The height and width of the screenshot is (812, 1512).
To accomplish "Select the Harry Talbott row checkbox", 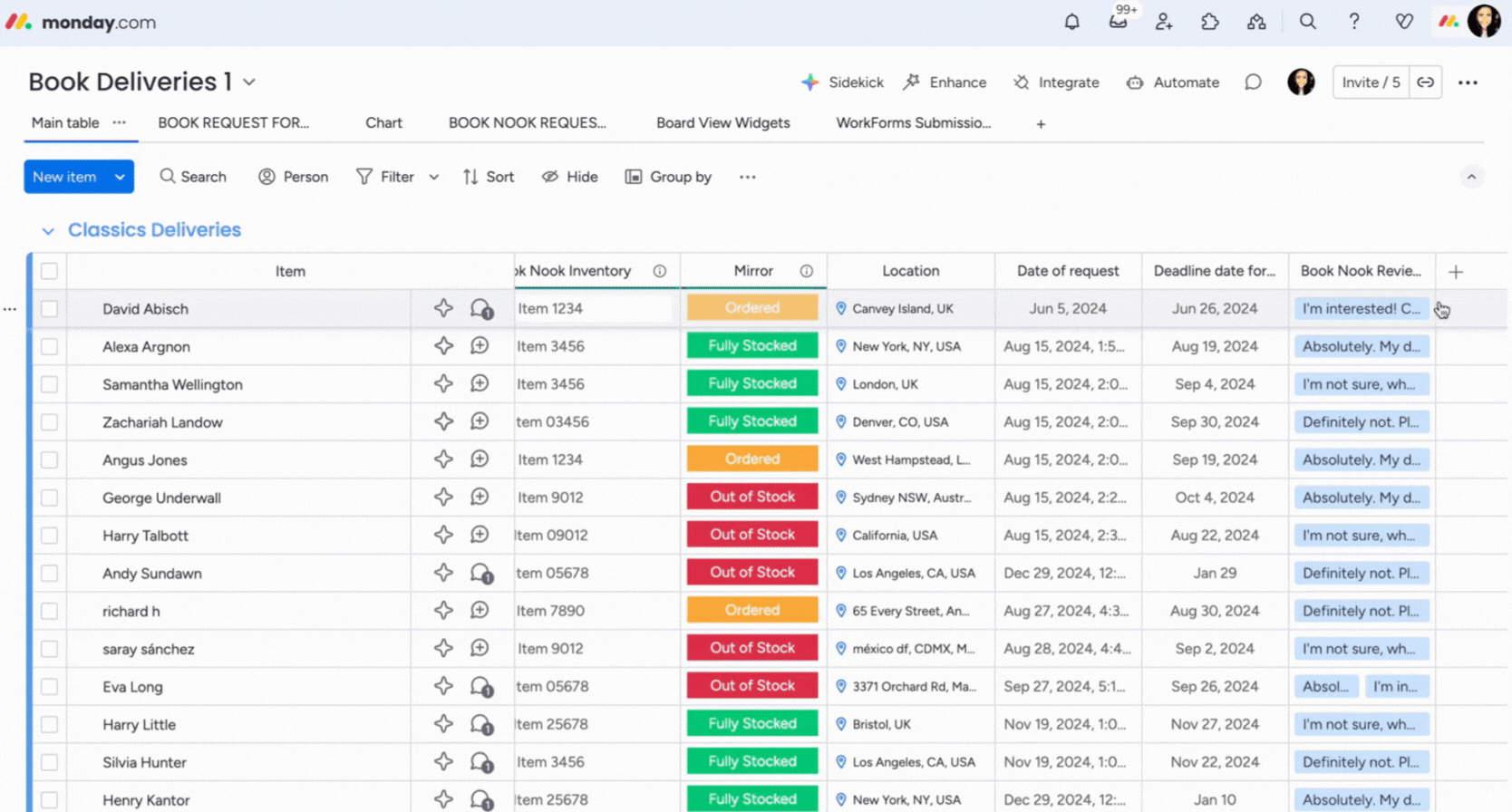I will (50, 536).
